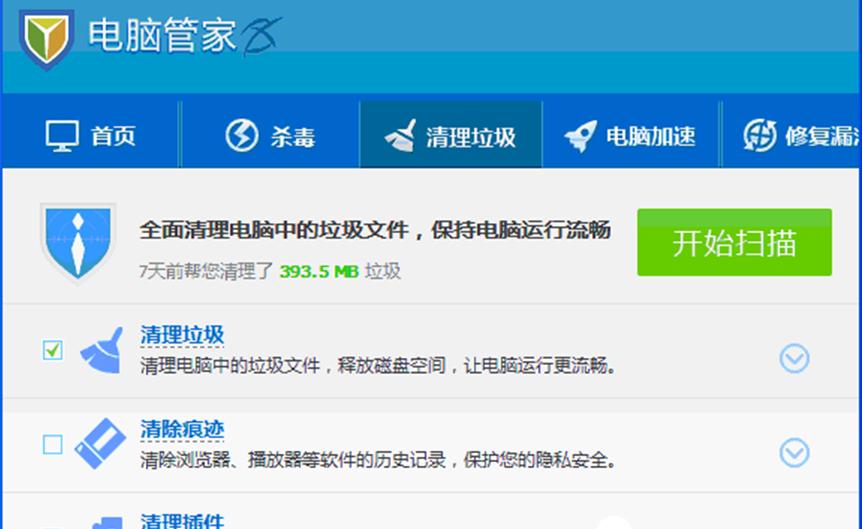Click the lightning icon beside 杀毒
The width and height of the screenshot is (863, 529).
point(242,135)
